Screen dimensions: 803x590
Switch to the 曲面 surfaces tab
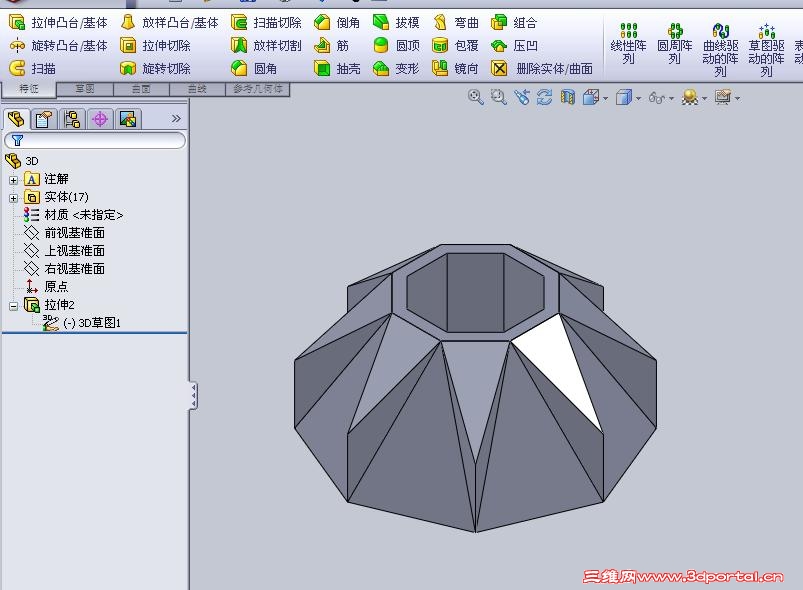[141, 89]
